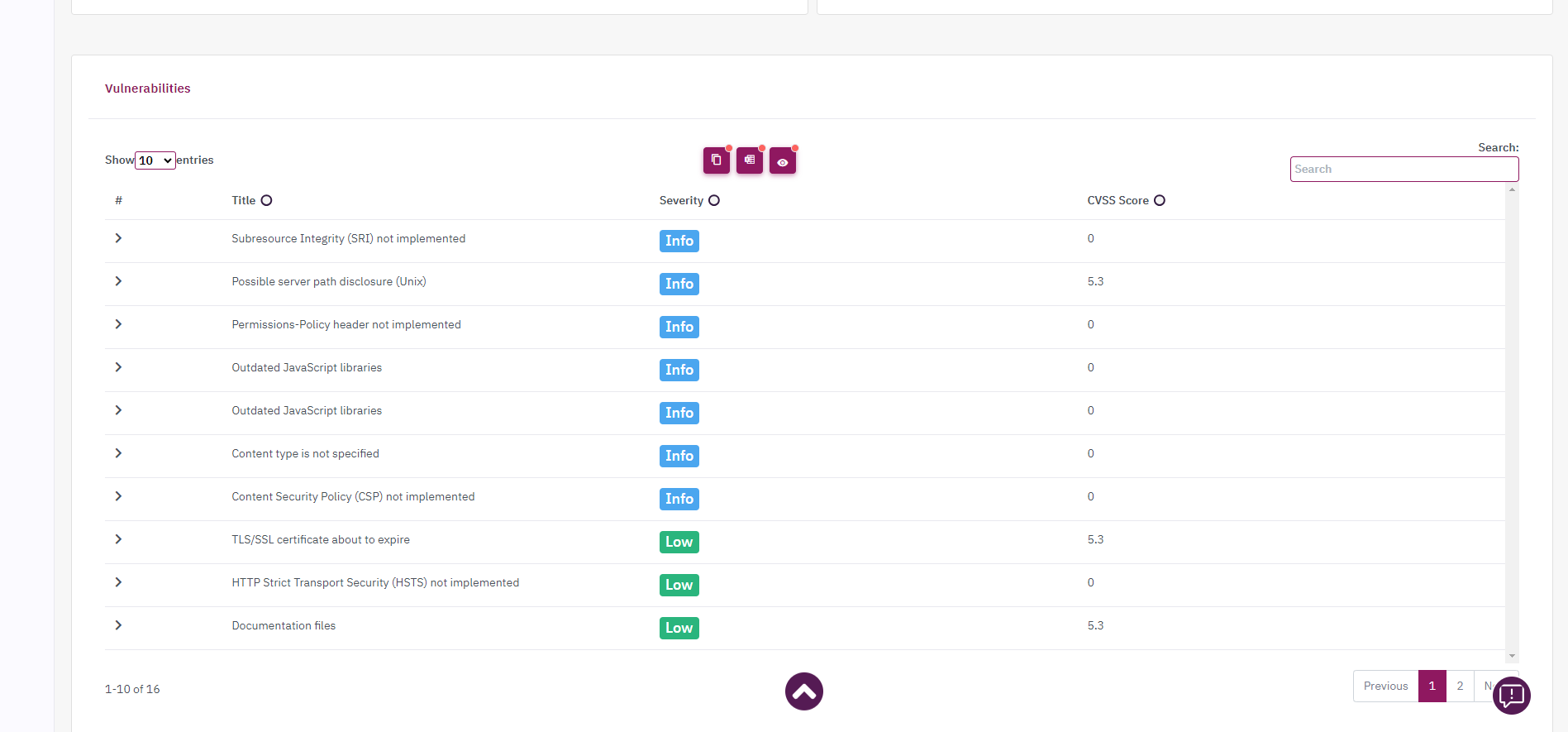
Task: Expand Possible server path disclosure row
Action: (118, 281)
